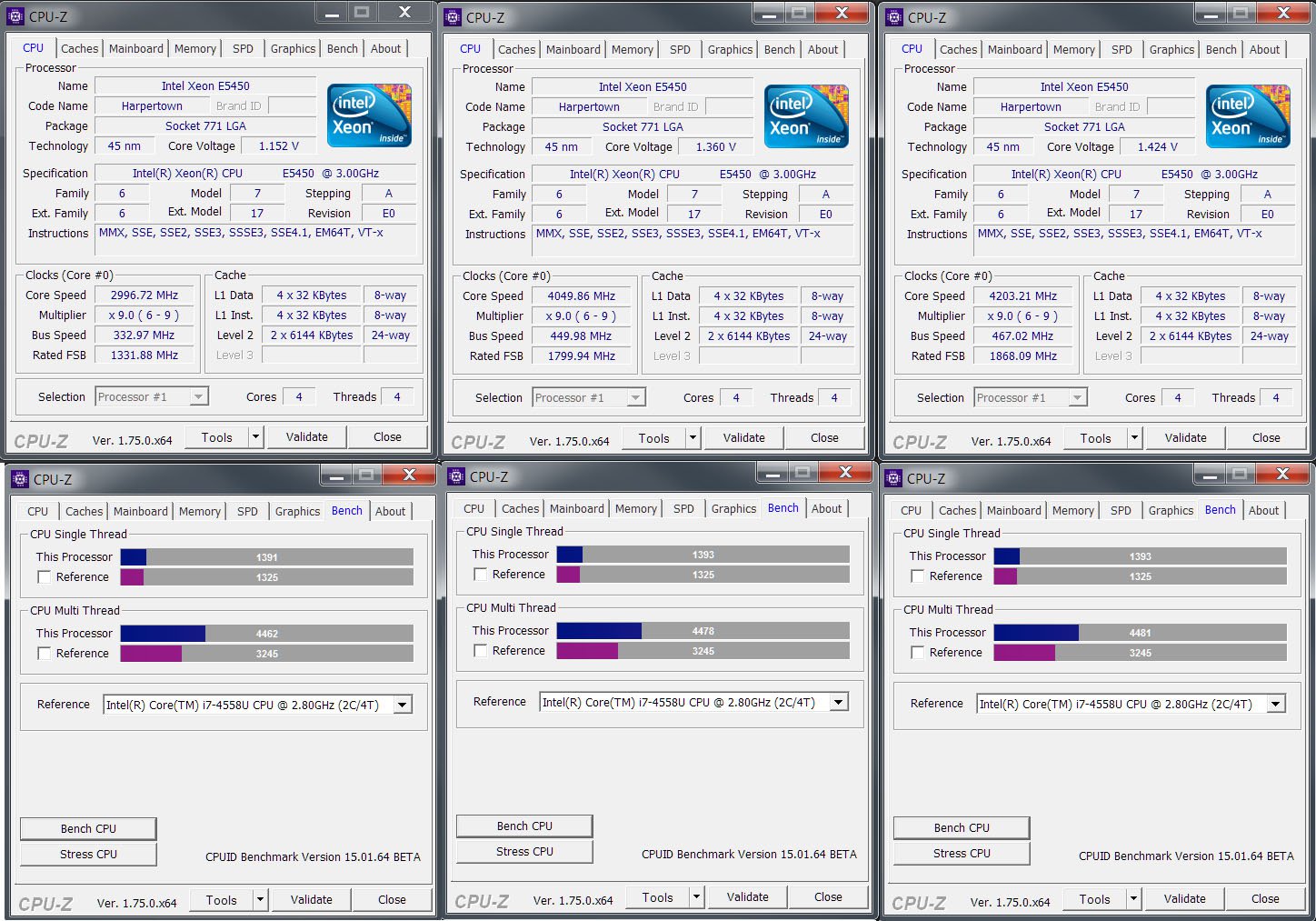
Task: Click Validate in 4481 bench window
Action: click(1185, 899)
